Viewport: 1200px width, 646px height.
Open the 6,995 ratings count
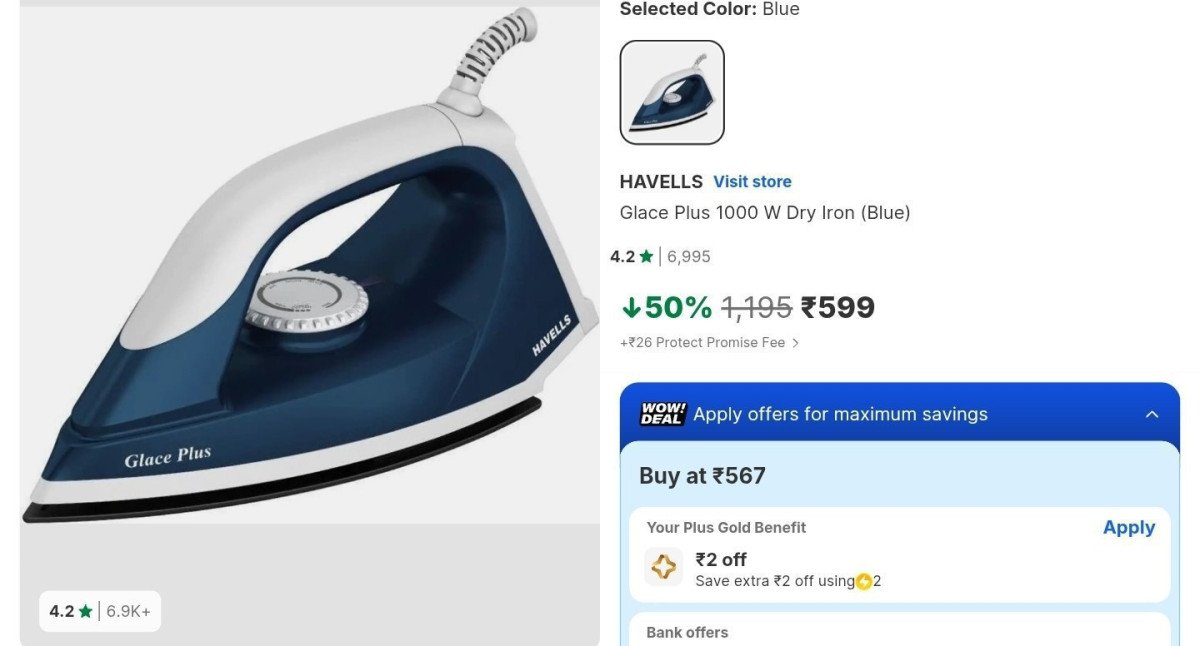(x=689, y=257)
